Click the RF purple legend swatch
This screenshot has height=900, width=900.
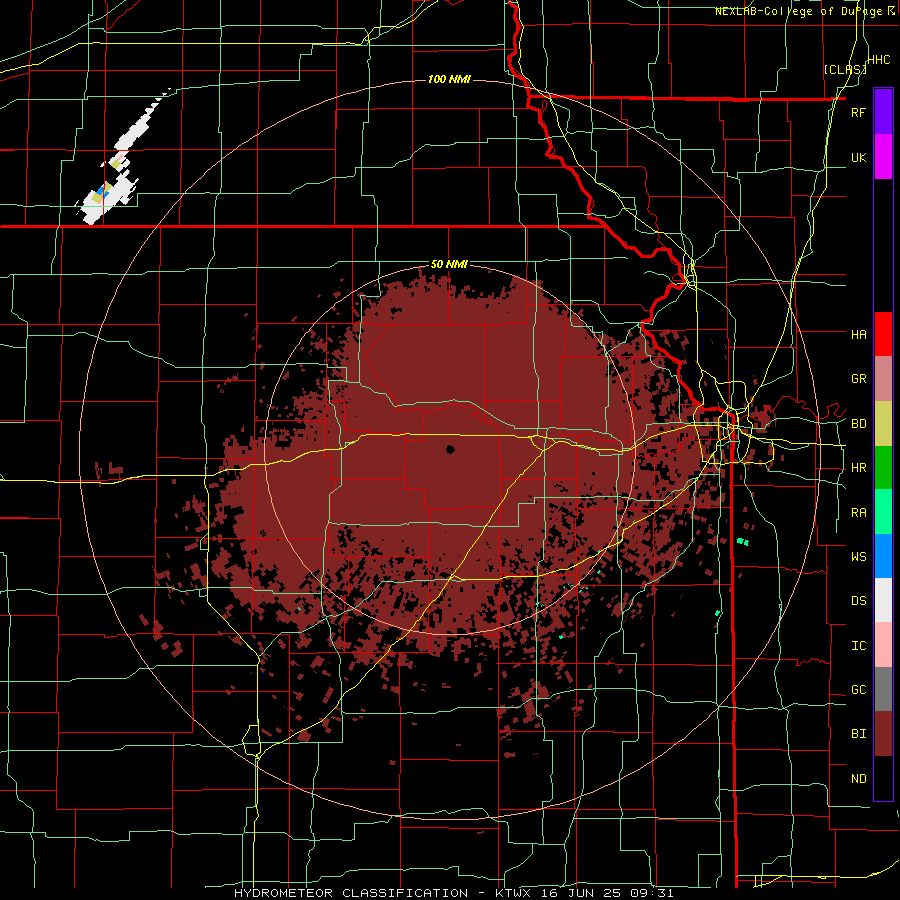click(883, 112)
